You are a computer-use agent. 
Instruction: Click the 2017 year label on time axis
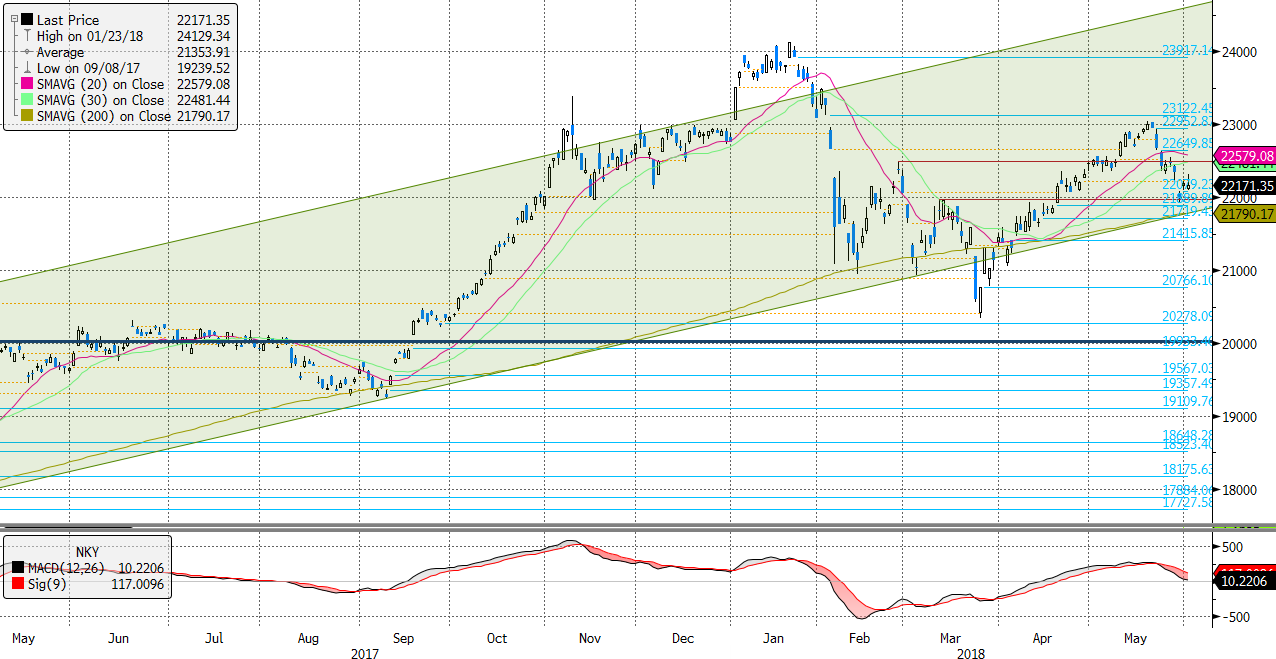(x=365, y=652)
